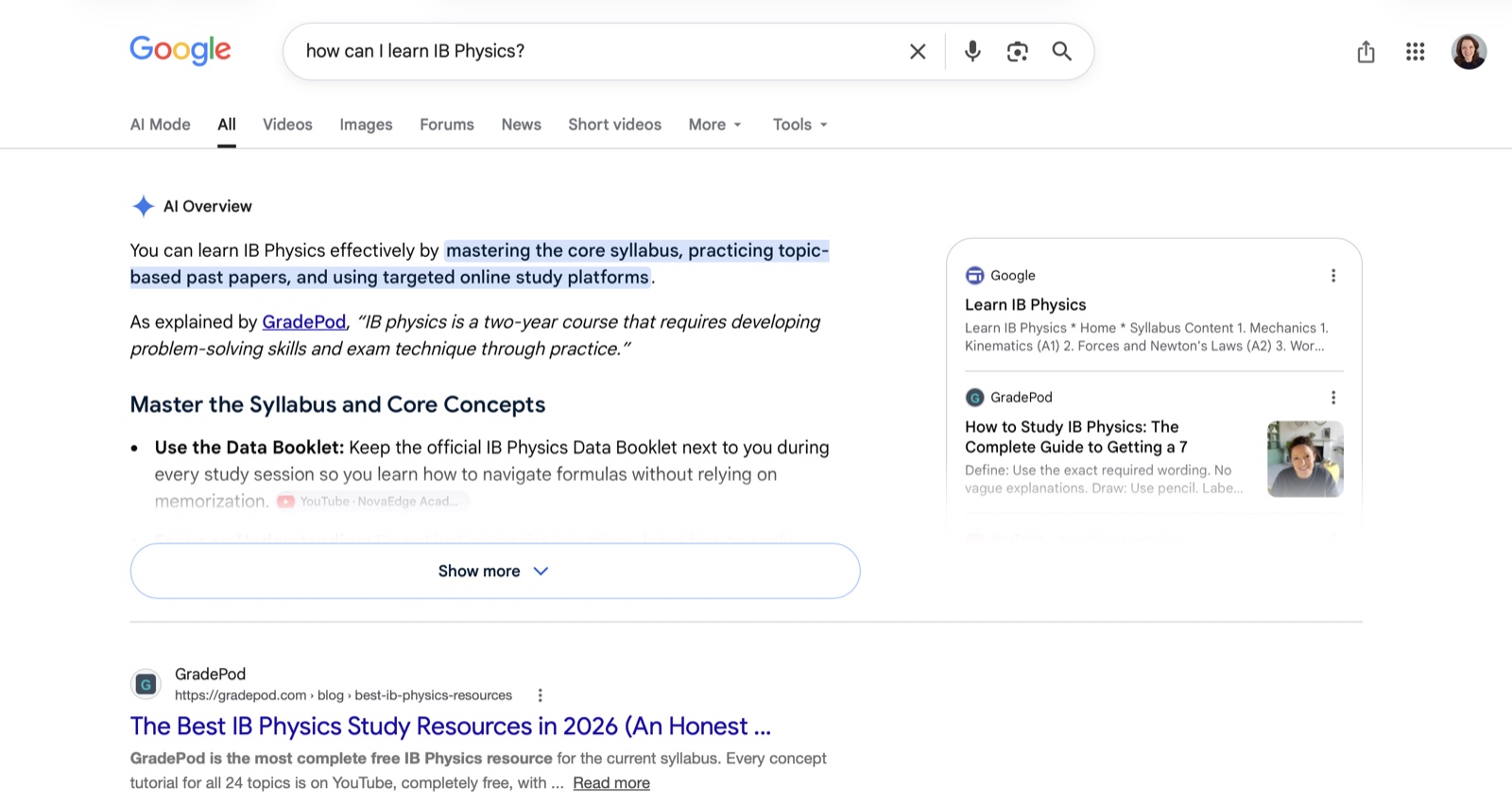This screenshot has width=1512, height=804.
Task: Click inside the search input field
Action: [595, 51]
